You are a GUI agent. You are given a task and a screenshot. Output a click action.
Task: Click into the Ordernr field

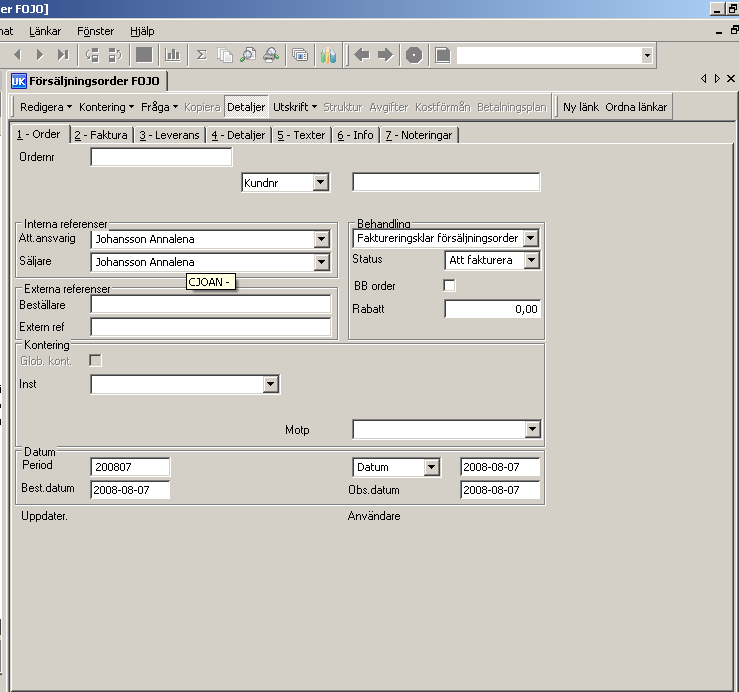(x=161, y=157)
